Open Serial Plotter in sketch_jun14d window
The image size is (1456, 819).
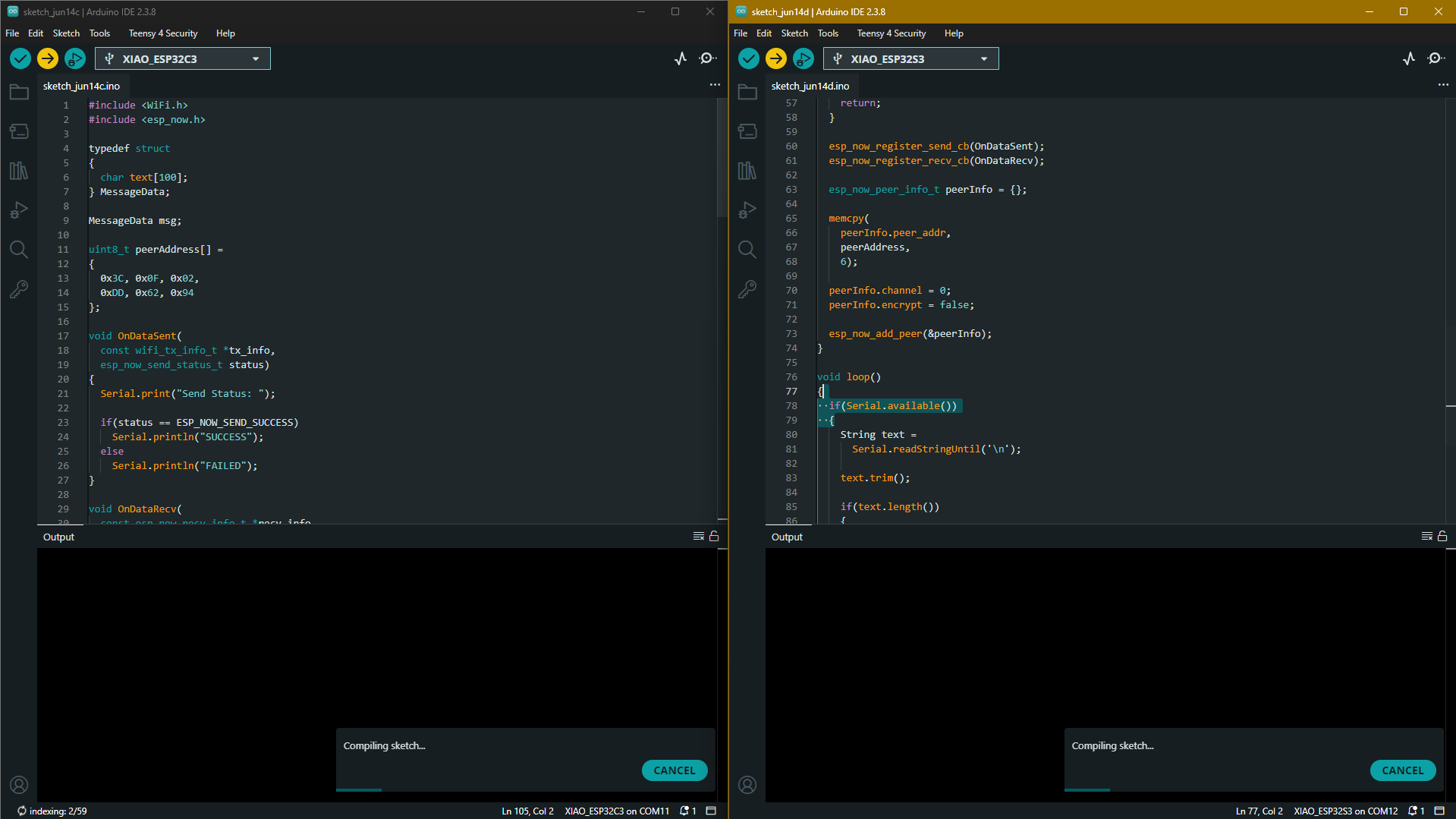[x=1409, y=58]
